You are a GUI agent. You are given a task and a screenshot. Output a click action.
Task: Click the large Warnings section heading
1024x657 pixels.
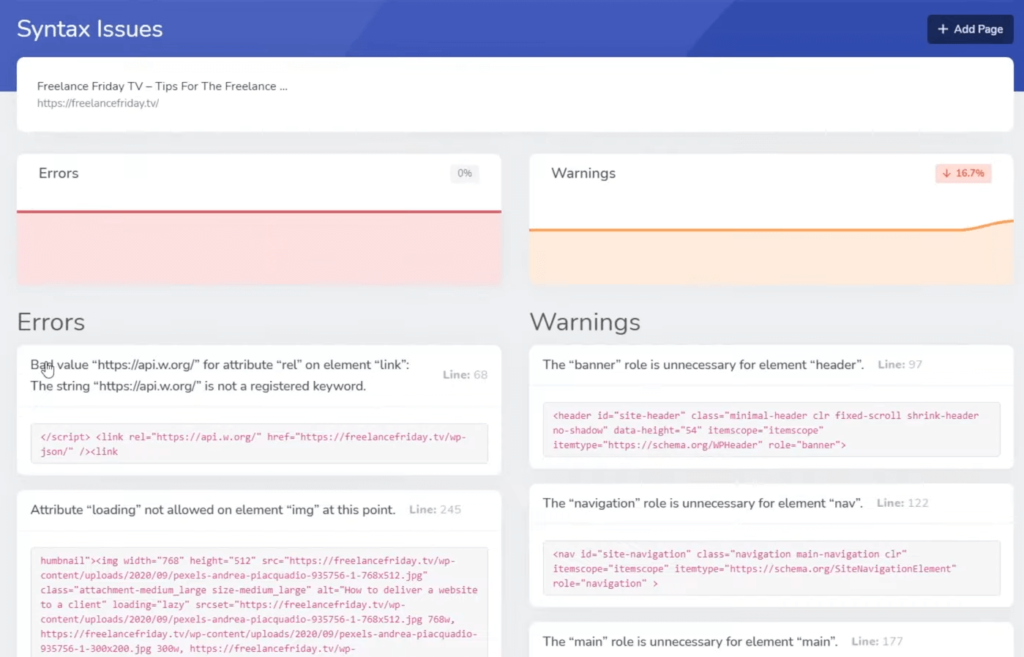[x=585, y=322]
